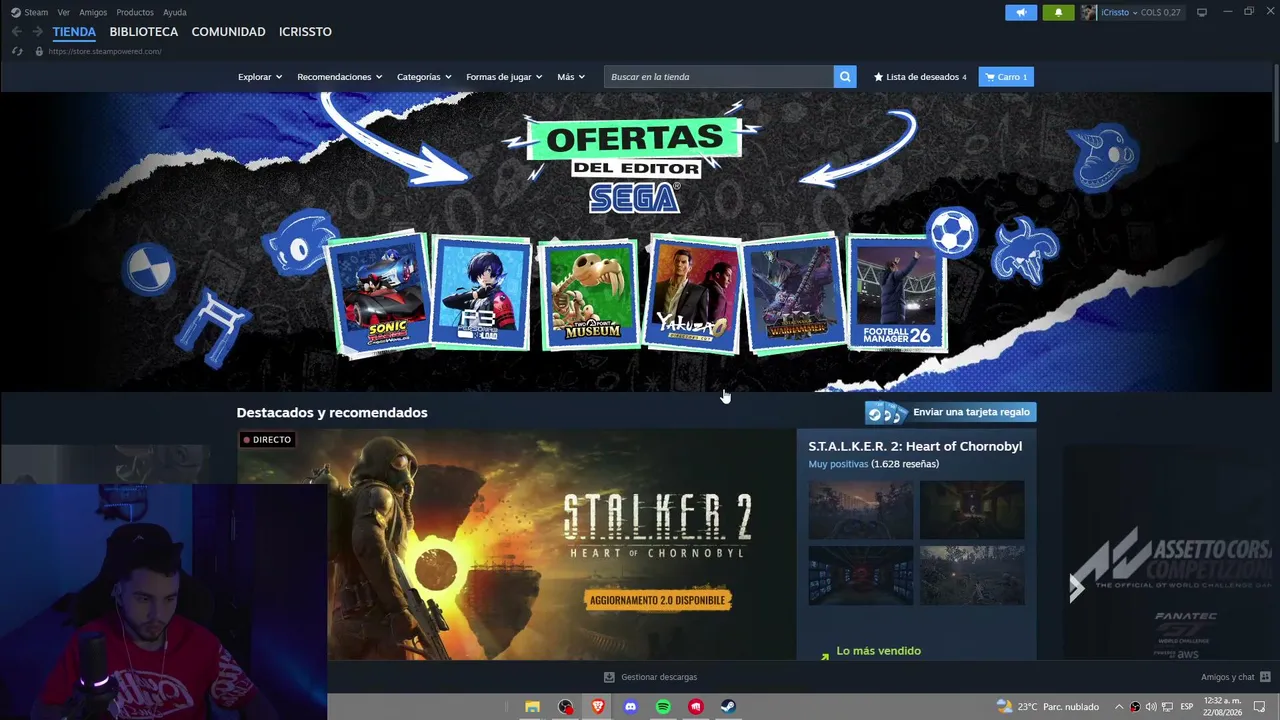Advance carousel with the right arrow
This screenshot has height=720, width=1280.
pyautogui.click(x=1076, y=587)
